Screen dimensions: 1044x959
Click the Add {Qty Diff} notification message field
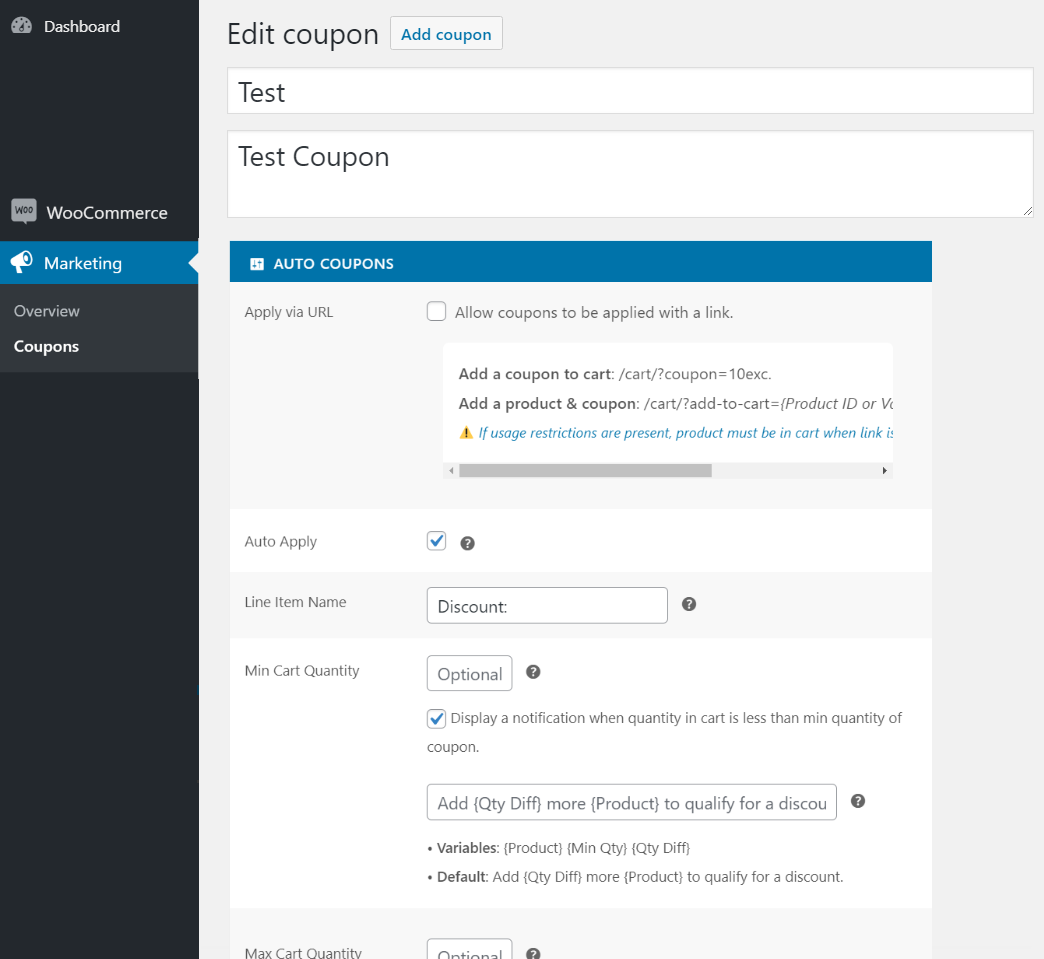pyautogui.click(x=631, y=802)
